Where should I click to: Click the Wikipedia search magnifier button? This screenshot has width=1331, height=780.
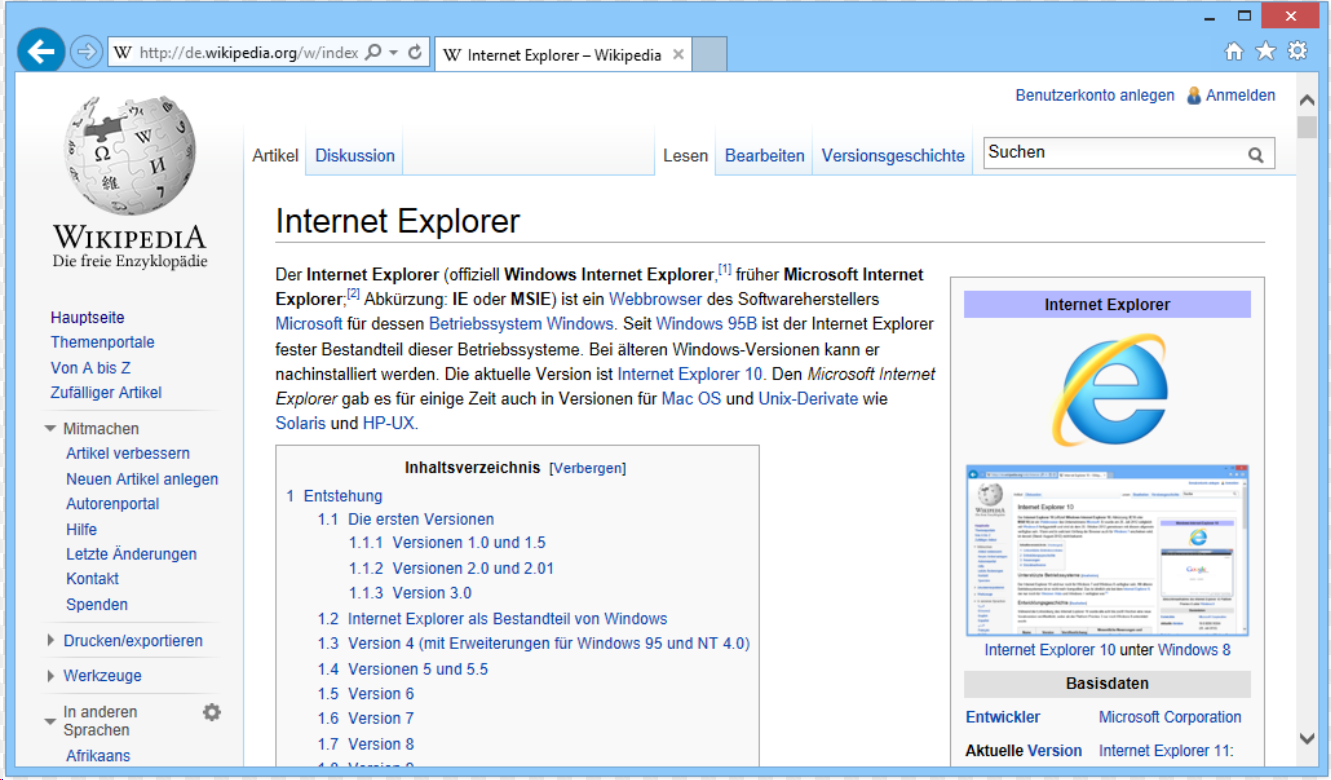pos(1255,155)
